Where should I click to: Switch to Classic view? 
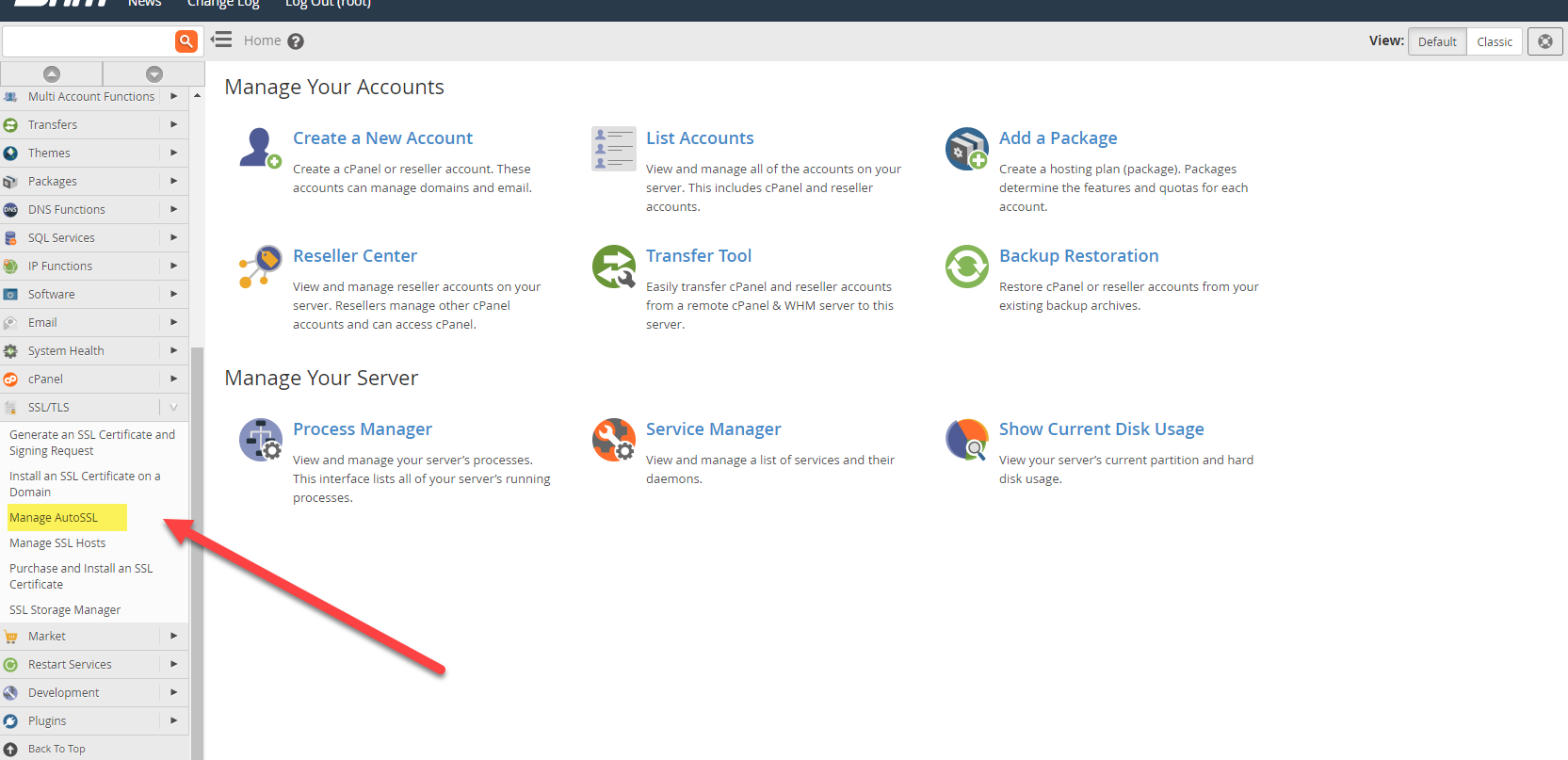tap(1495, 41)
